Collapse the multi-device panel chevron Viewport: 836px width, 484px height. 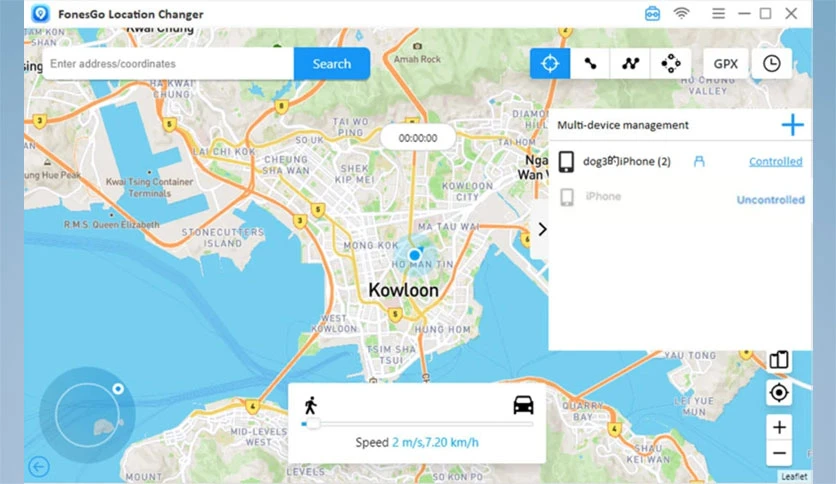(x=542, y=229)
